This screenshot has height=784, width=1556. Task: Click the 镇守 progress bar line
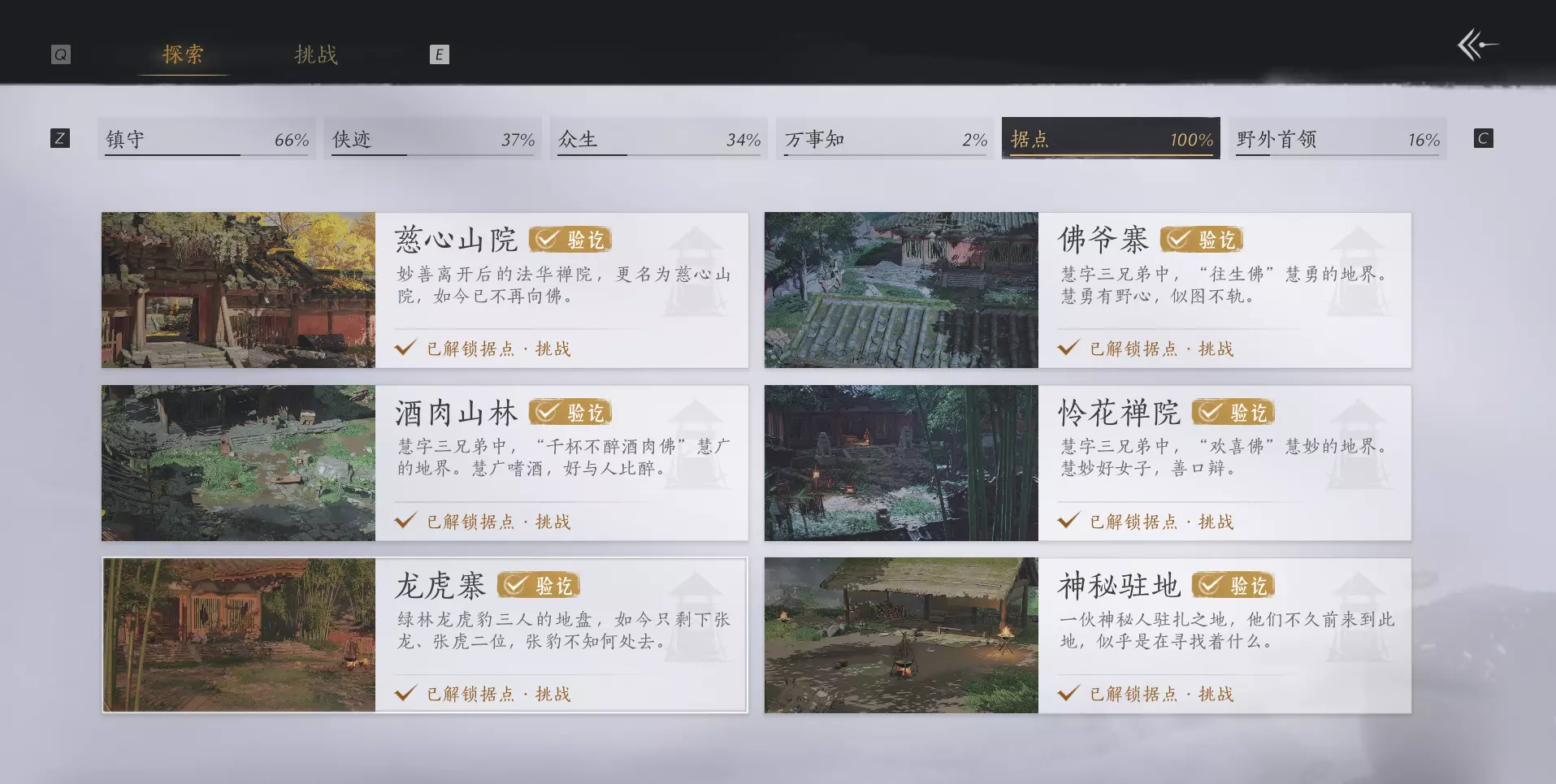point(207,154)
